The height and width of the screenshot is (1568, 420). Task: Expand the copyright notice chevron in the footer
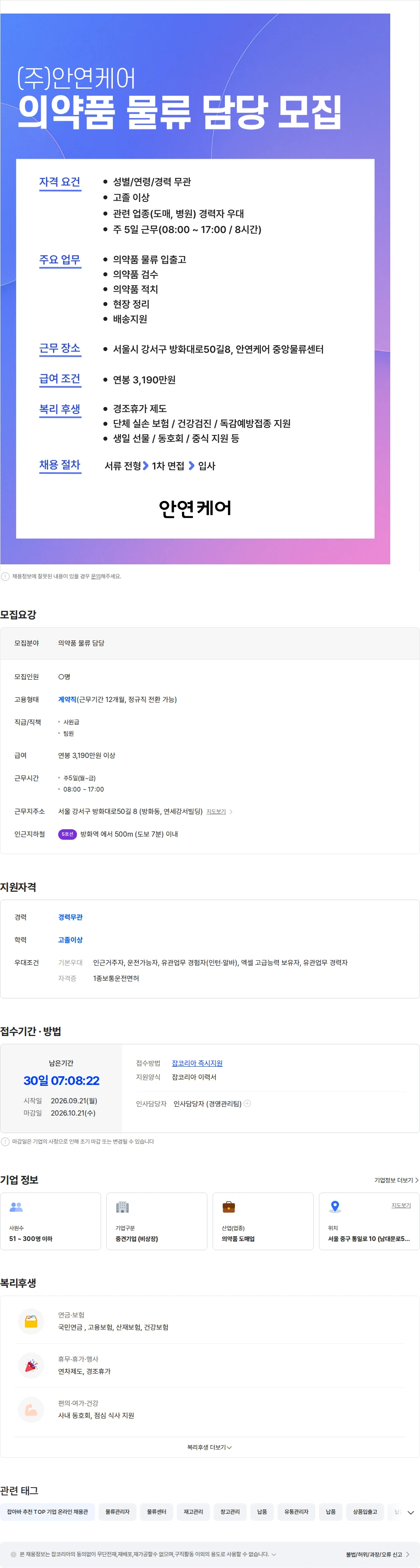pos(274,1554)
